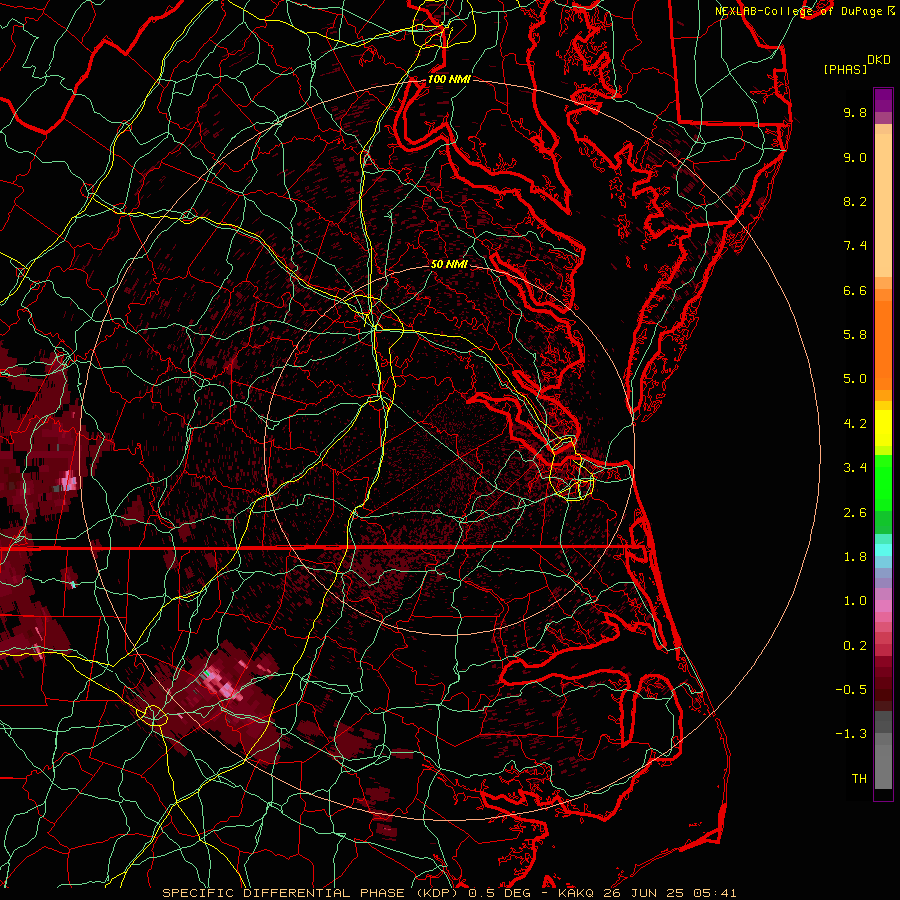The height and width of the screenshot is (900, 900).
Task: Click the -1.3 scale value
Action: [851, 734]
